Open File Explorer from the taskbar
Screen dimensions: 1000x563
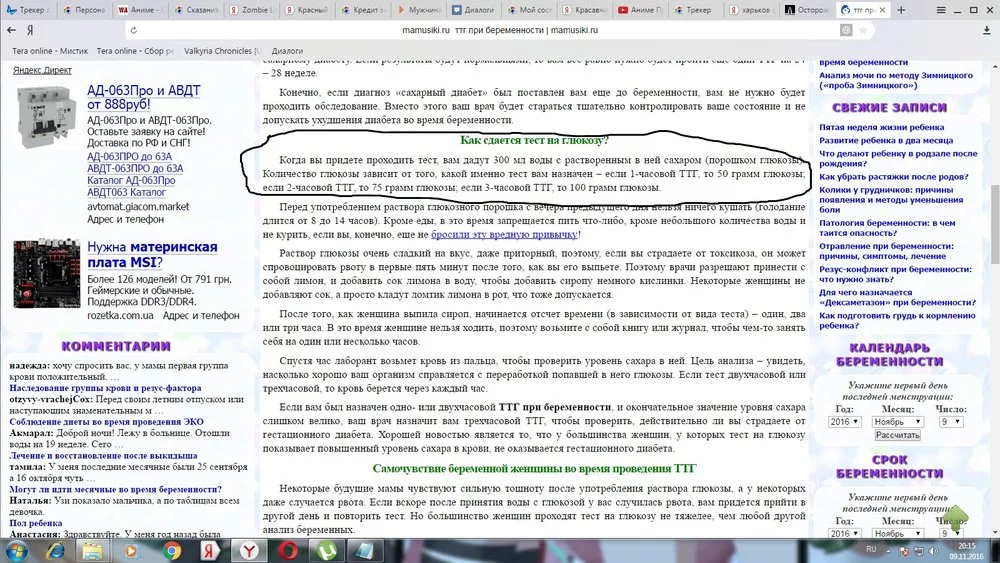(93, 550)
